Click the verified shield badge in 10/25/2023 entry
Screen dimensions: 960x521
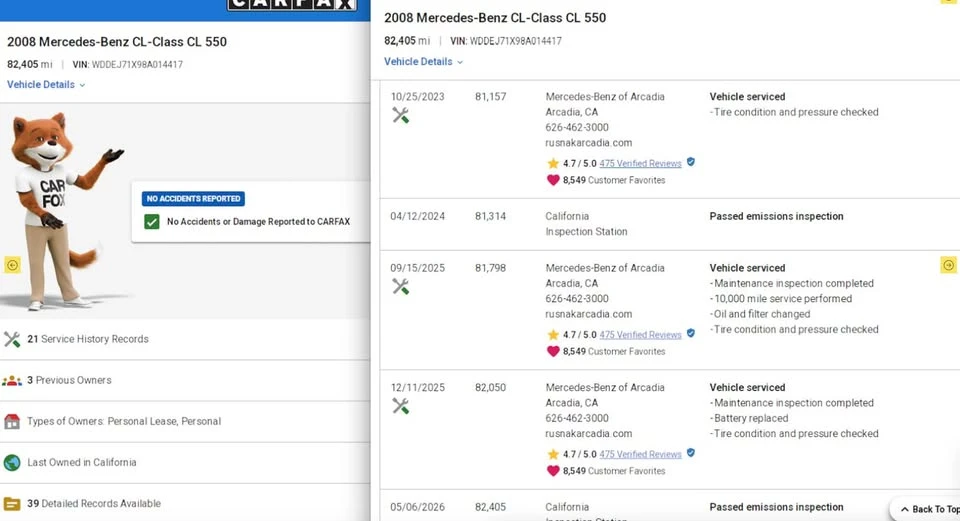691,162
